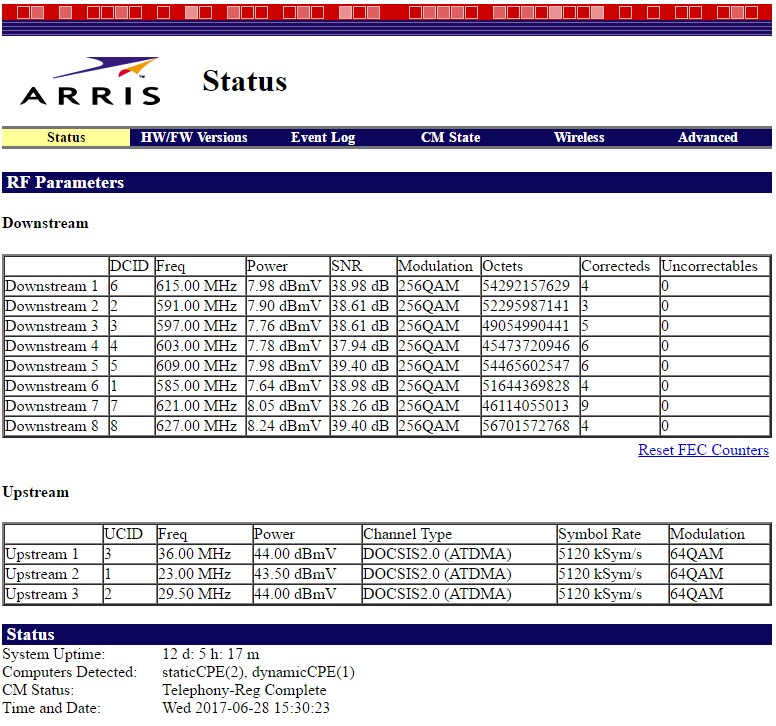The width and height of the screenshot is (776, 726).
Task: Select the Downstream 1 row label
Action: coord(51,286)
